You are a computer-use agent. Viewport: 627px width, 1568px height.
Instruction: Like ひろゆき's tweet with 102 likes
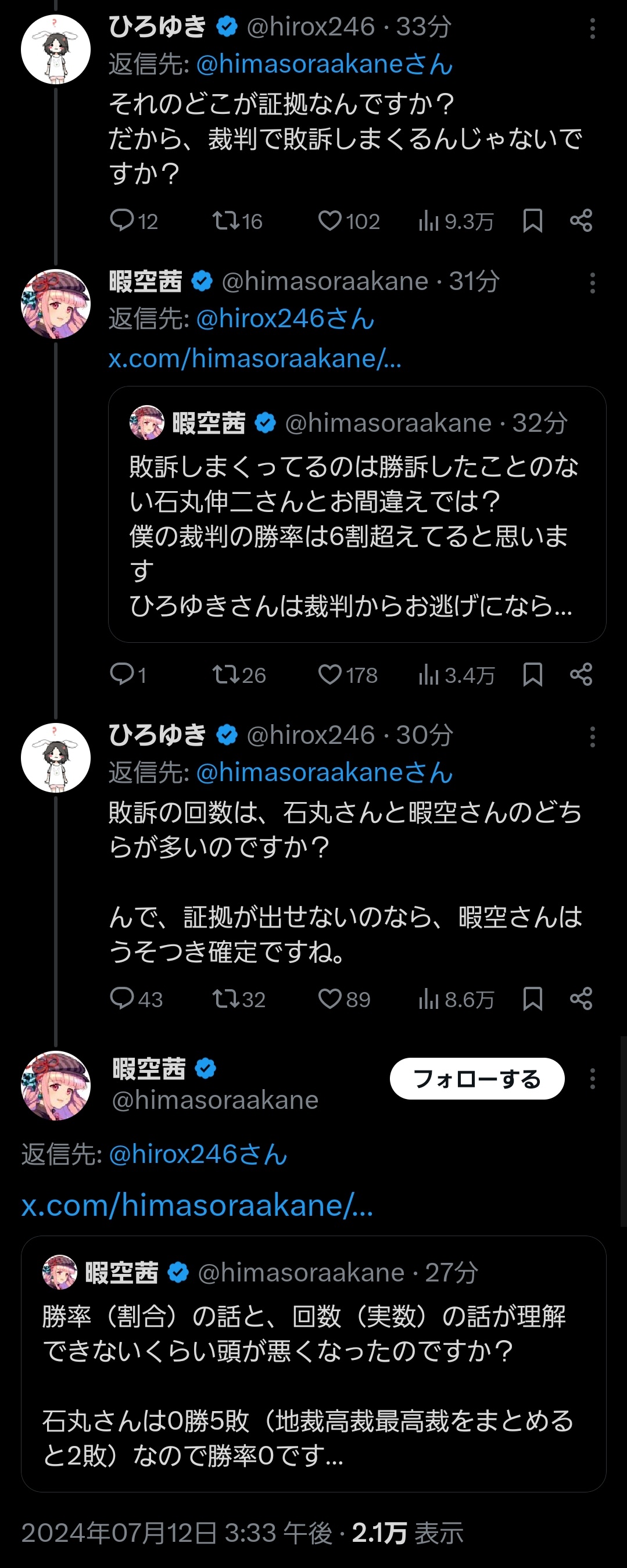click(x=330, y=221)
